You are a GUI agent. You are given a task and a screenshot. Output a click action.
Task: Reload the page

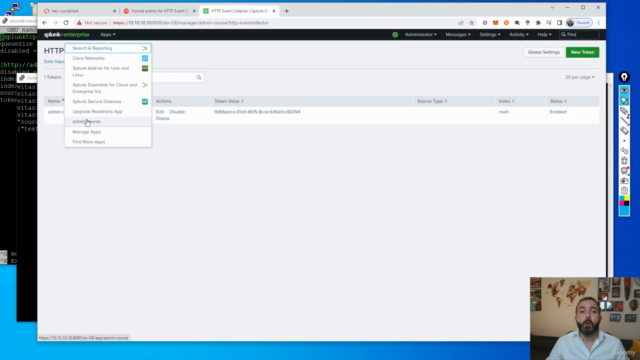66,23
